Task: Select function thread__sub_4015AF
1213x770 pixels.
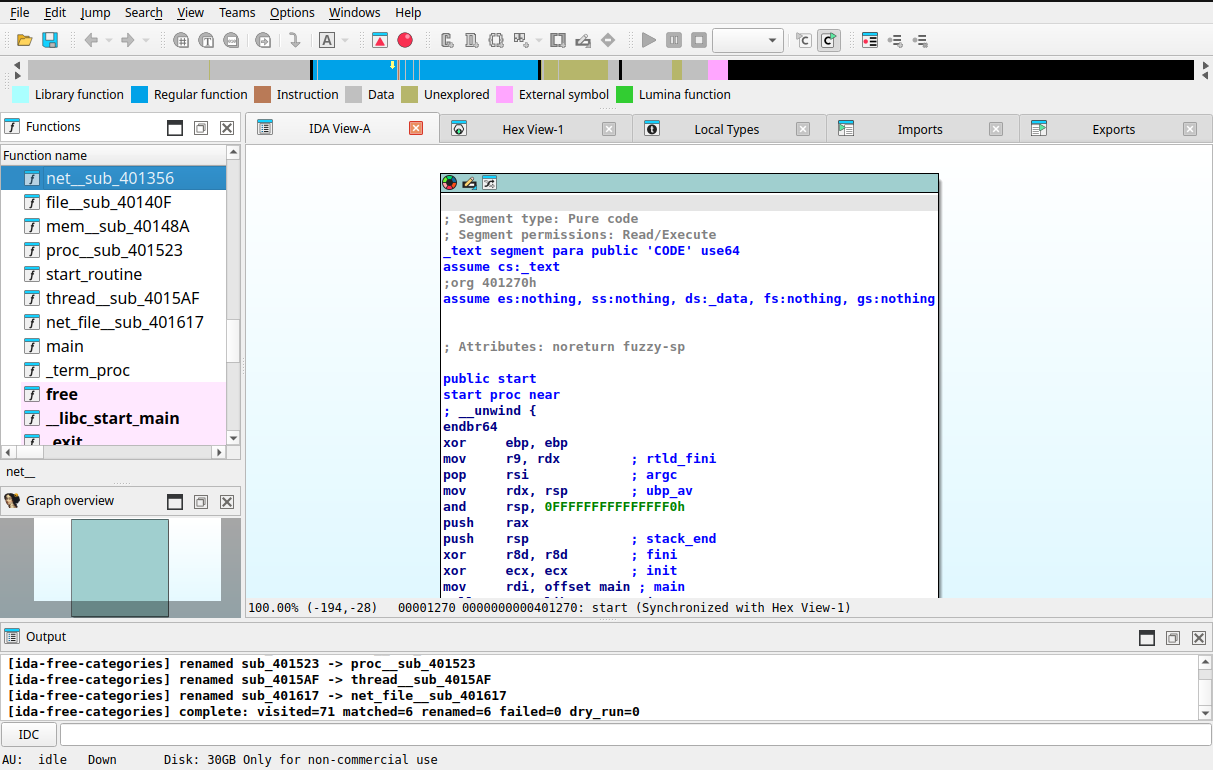Action: point(113,298)
